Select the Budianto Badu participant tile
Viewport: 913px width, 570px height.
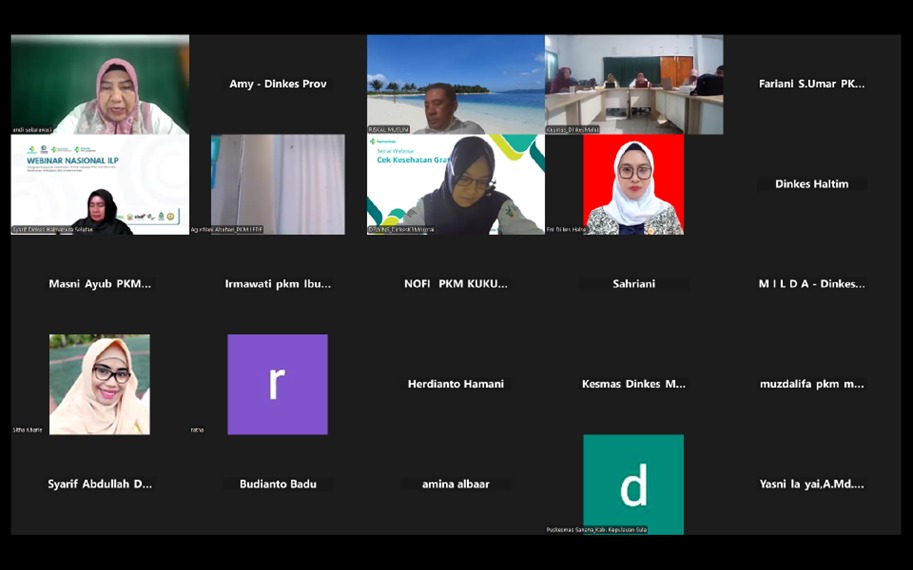(x=277, y=484)
